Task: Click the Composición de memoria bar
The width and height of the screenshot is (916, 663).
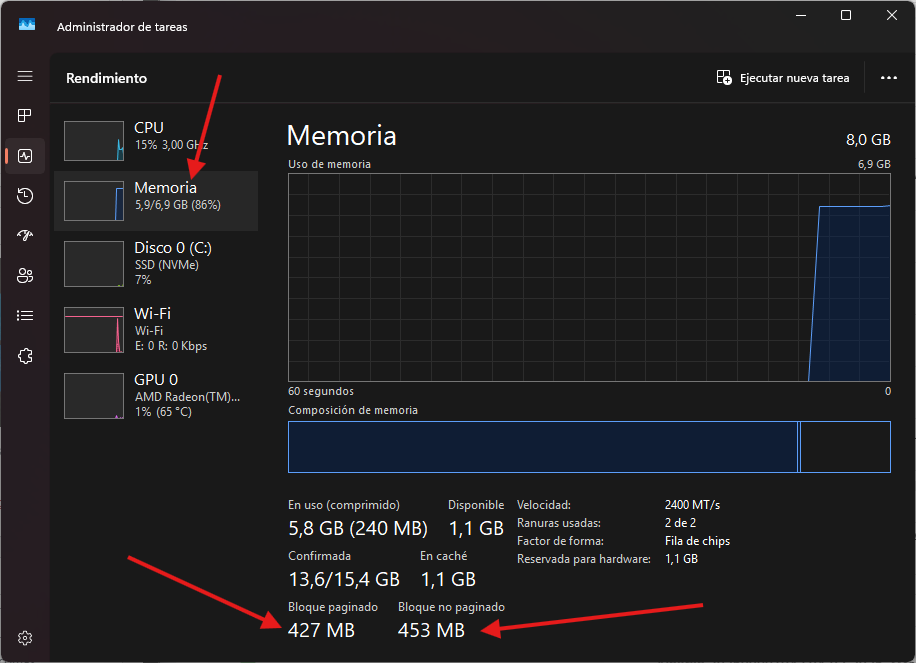Action: pos(589,447)
